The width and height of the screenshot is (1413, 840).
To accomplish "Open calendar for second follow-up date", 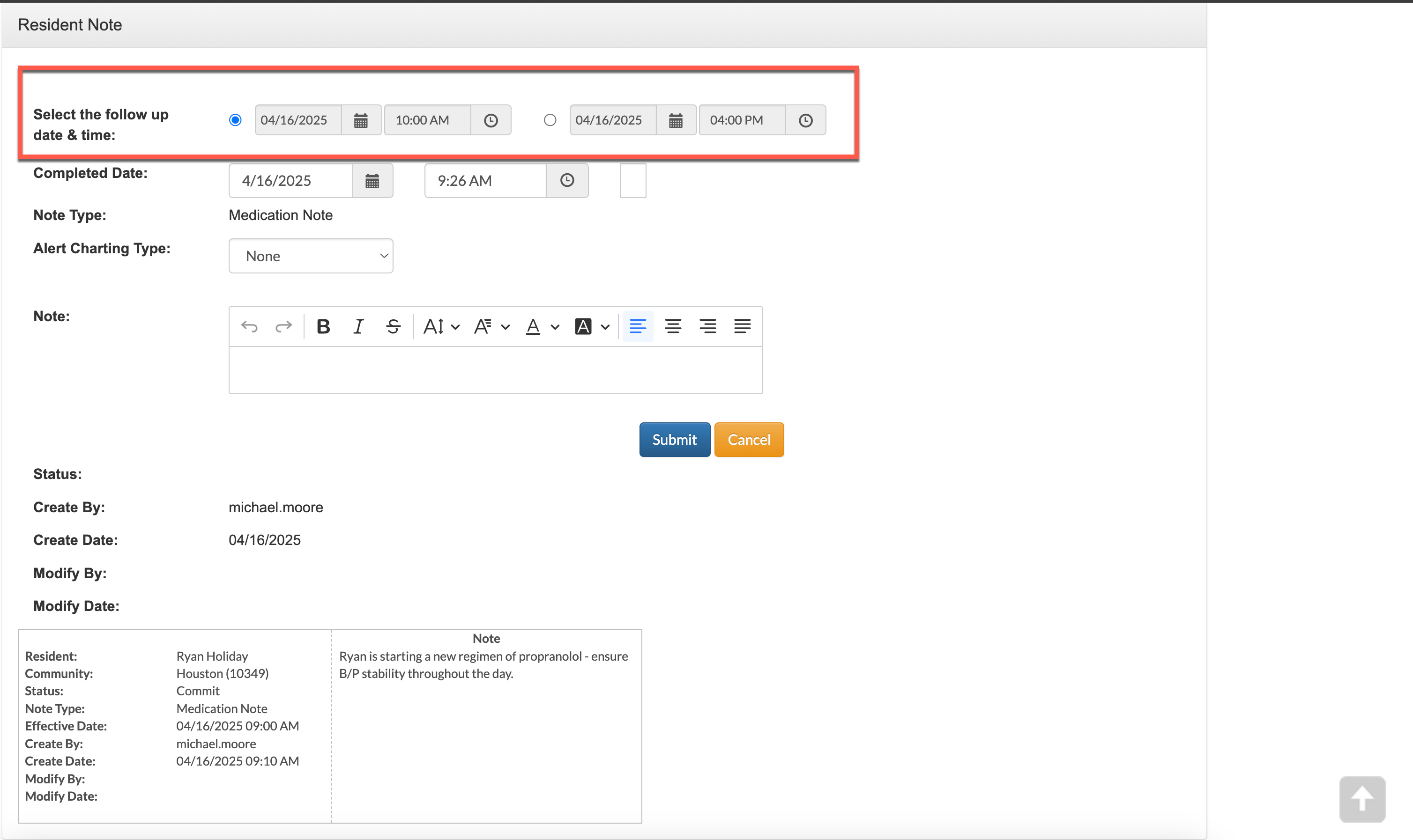I will pos(676,120).
